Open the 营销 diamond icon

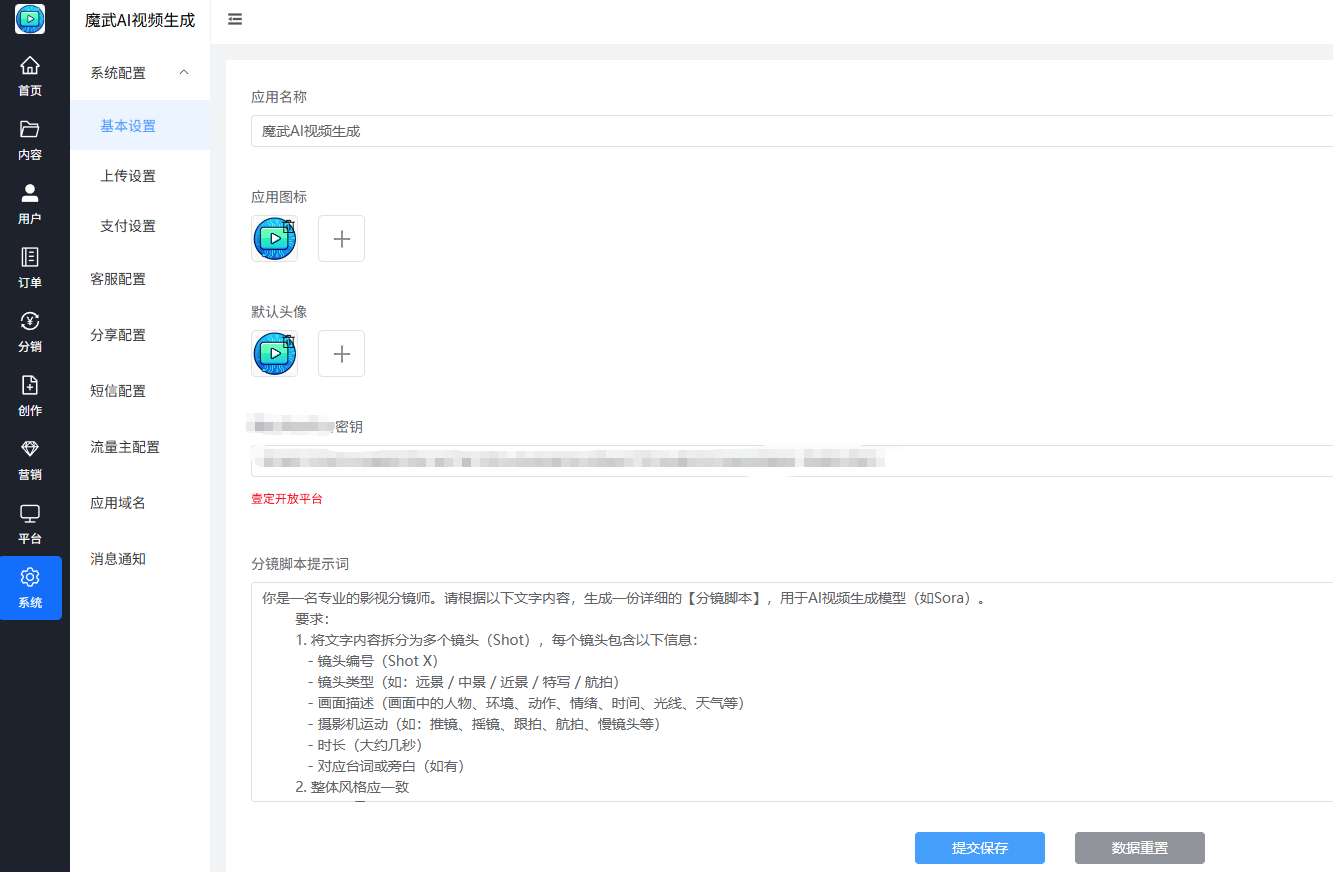[x=30, y=449]
